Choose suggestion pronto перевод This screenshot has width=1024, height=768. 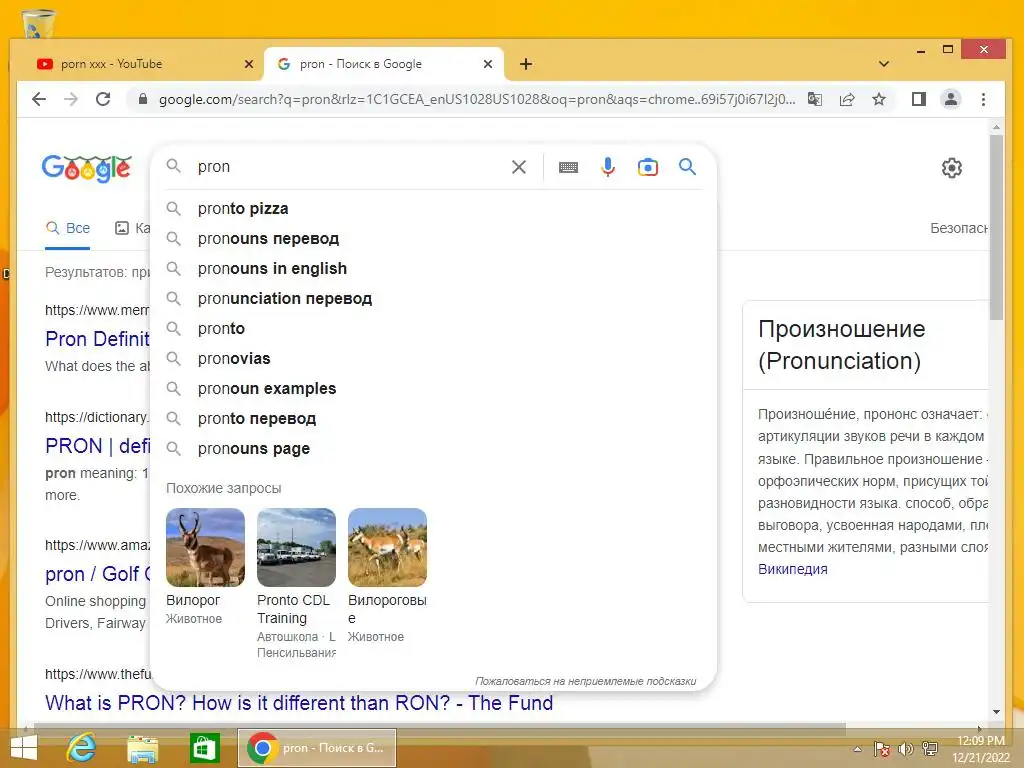pyautogui.click(x=433, y=419)
